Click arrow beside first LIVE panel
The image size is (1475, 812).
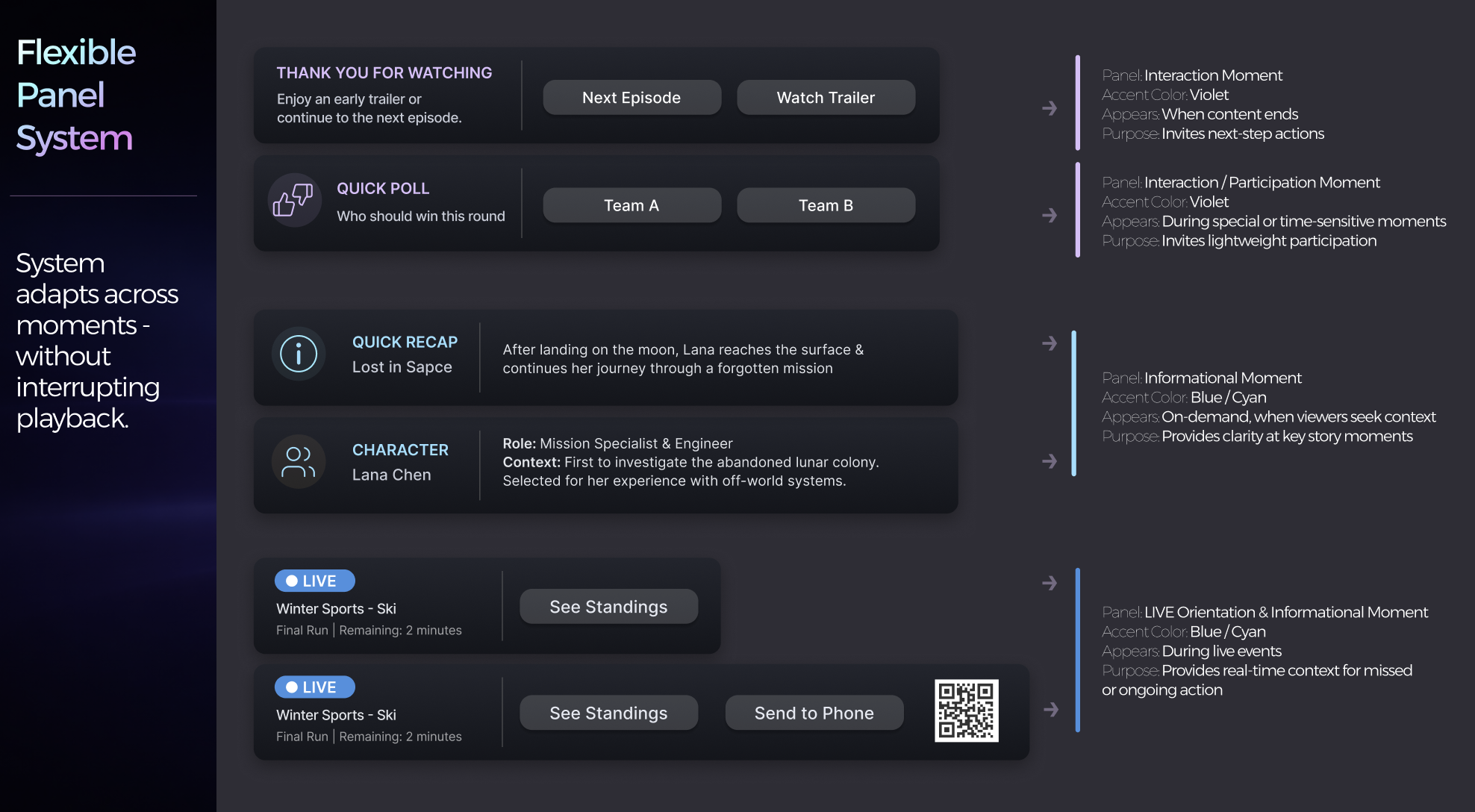(x=1050, y=583)
